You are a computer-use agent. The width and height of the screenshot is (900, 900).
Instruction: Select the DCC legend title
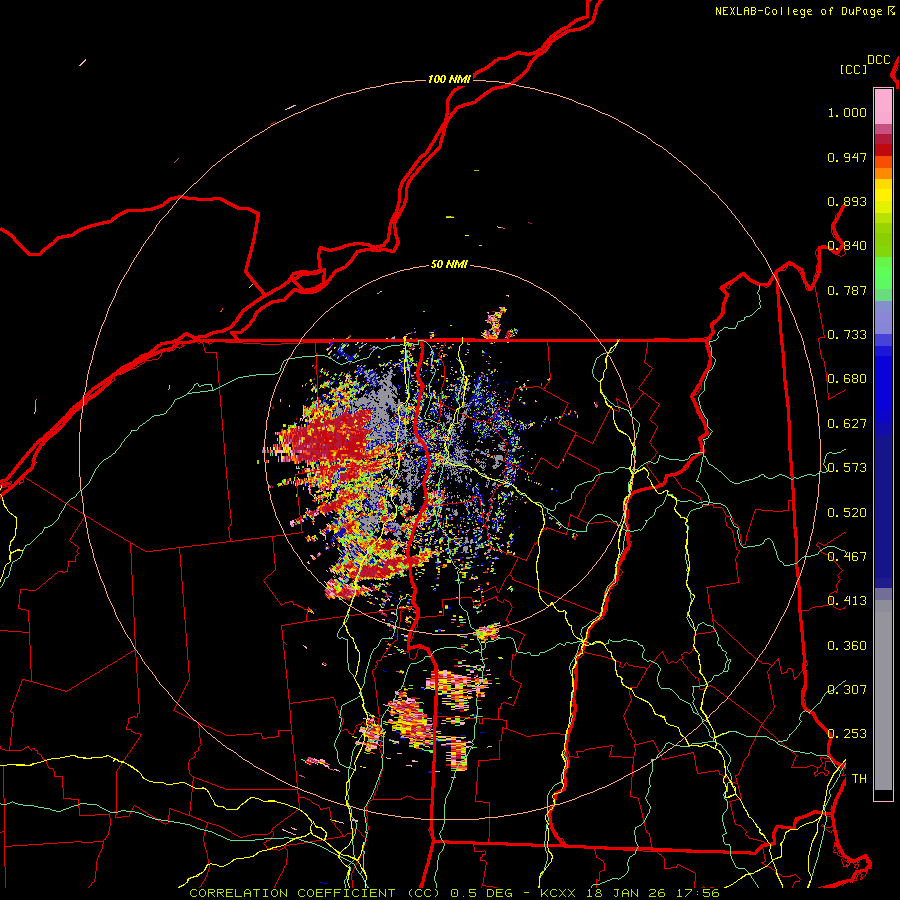point(879,60)
